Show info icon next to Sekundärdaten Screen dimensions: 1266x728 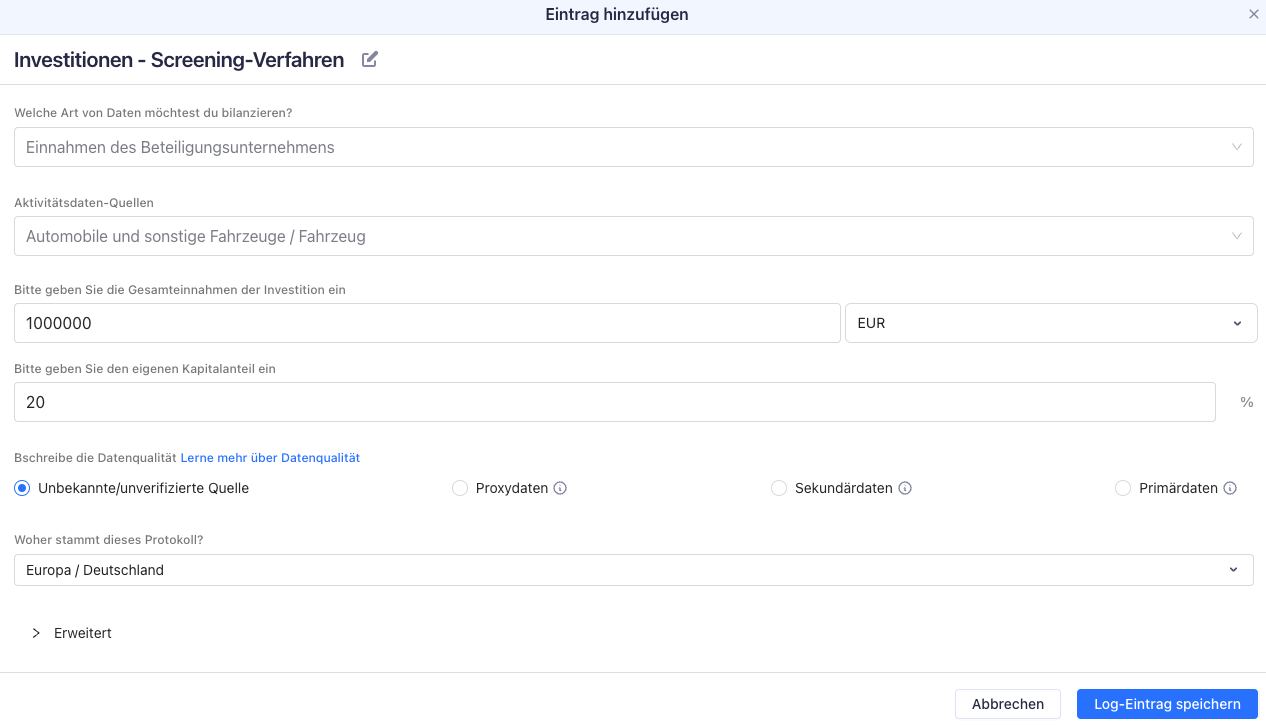tap(905, 489)
